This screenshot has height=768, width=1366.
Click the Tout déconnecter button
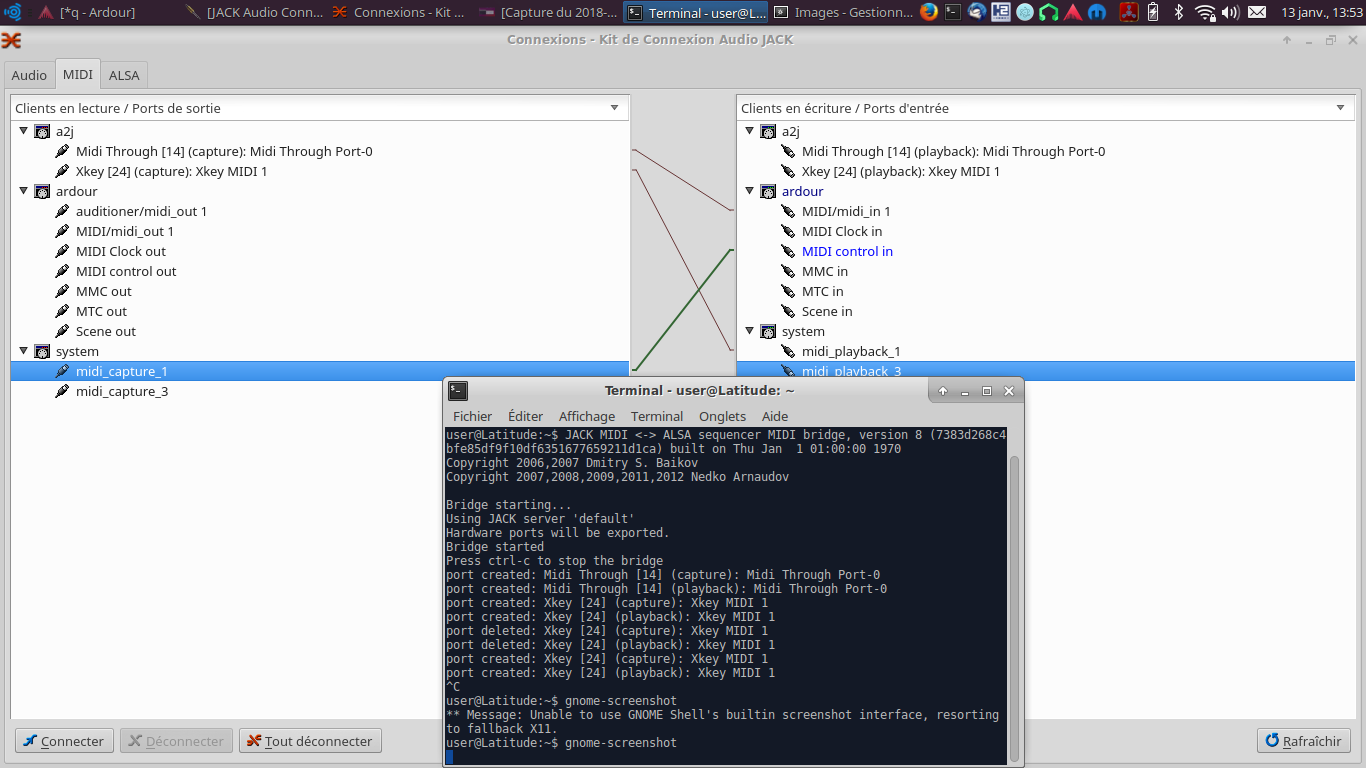click(310, 741)
